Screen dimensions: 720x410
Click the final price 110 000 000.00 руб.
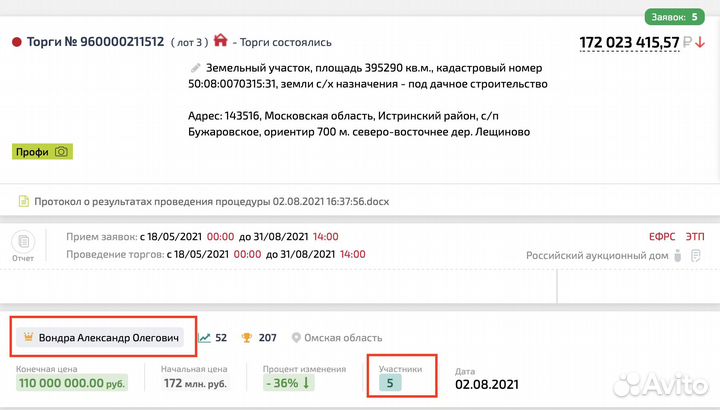pyautogui.click(x=72, y=383)
